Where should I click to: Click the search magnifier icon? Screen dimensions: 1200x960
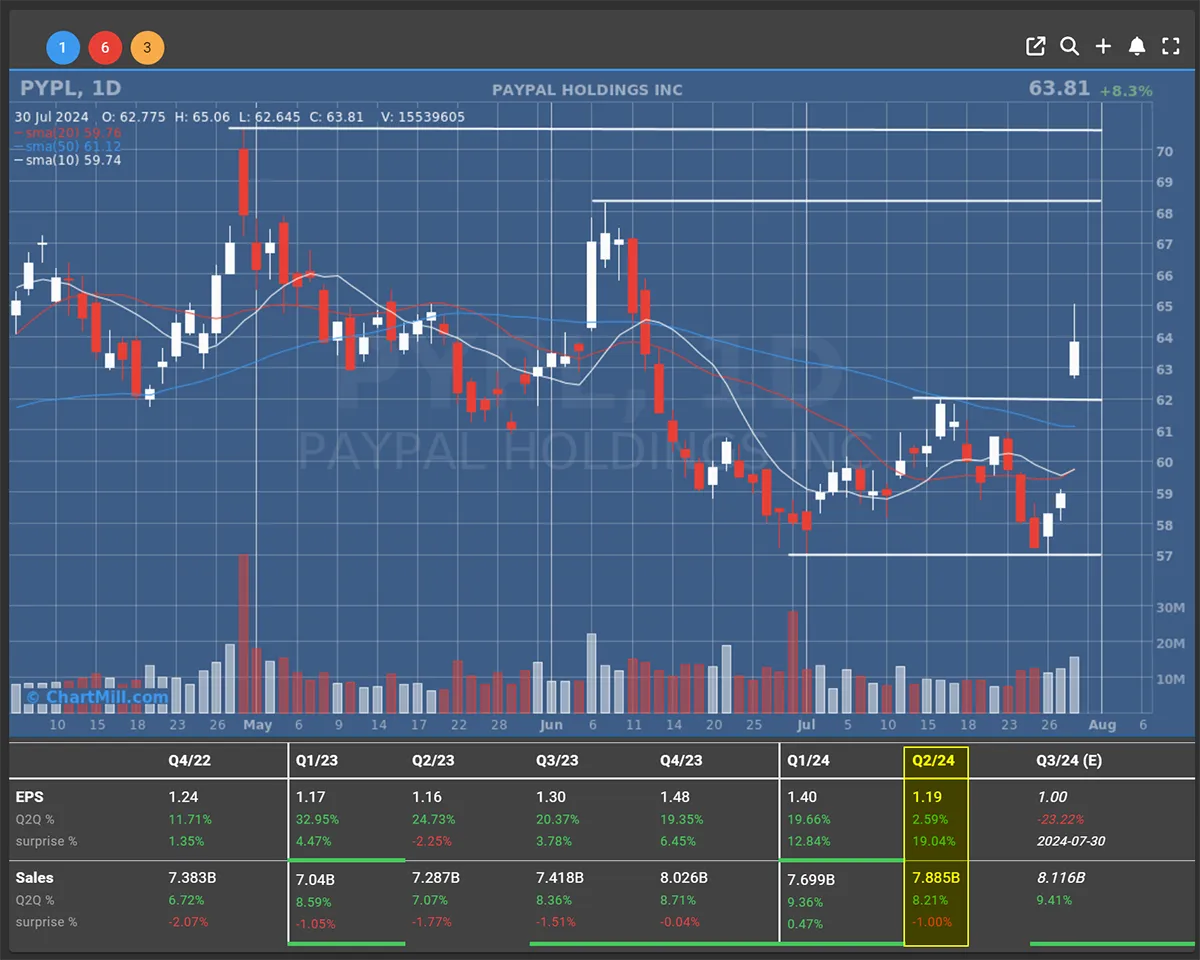pos(1069,46)
